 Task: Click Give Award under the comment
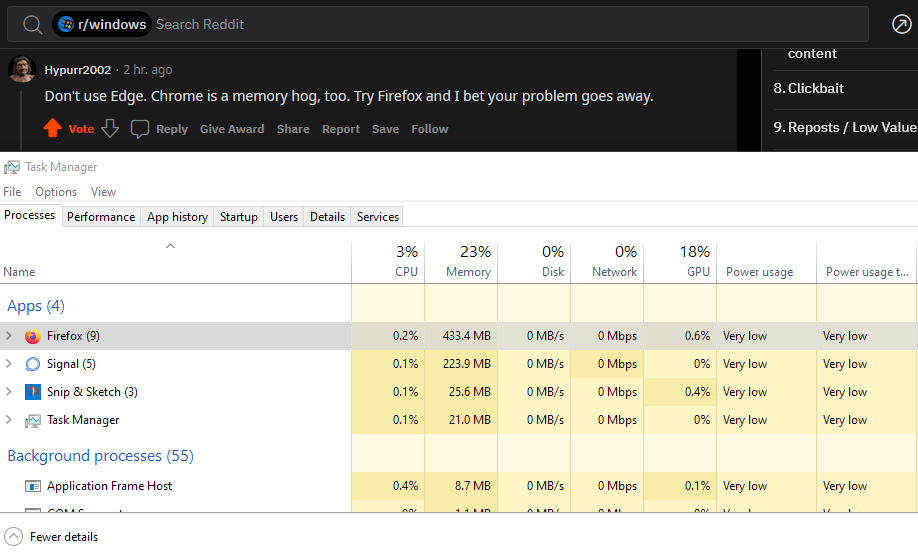tap(232, 129)
